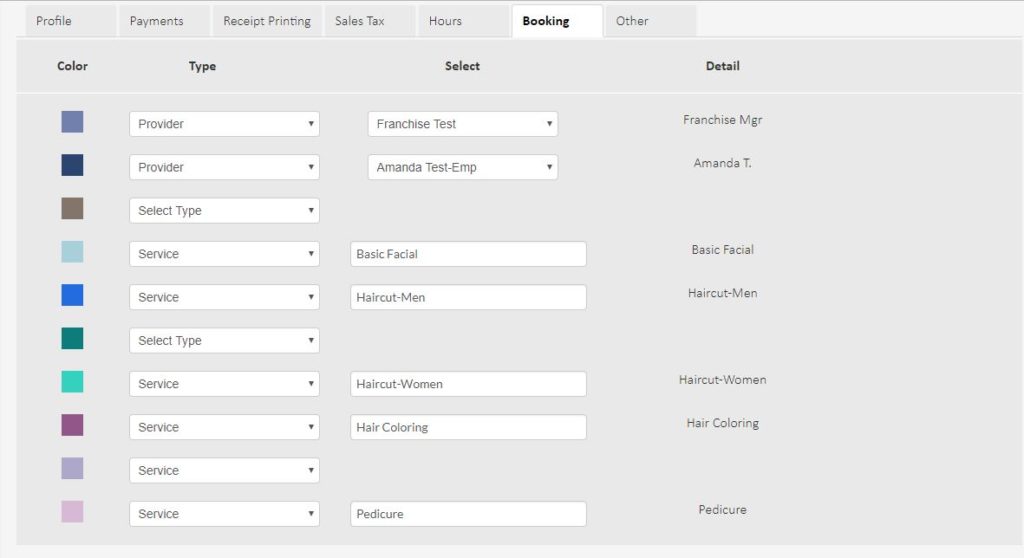The image size is (1024, 558).
Task: Open the Amanda Test-Emp select dropdown
Action: pos(462,167)
